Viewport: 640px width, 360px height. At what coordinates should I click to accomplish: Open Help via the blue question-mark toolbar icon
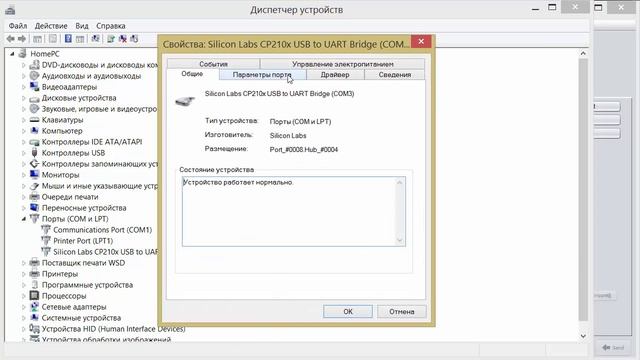(x=68, y=39)
